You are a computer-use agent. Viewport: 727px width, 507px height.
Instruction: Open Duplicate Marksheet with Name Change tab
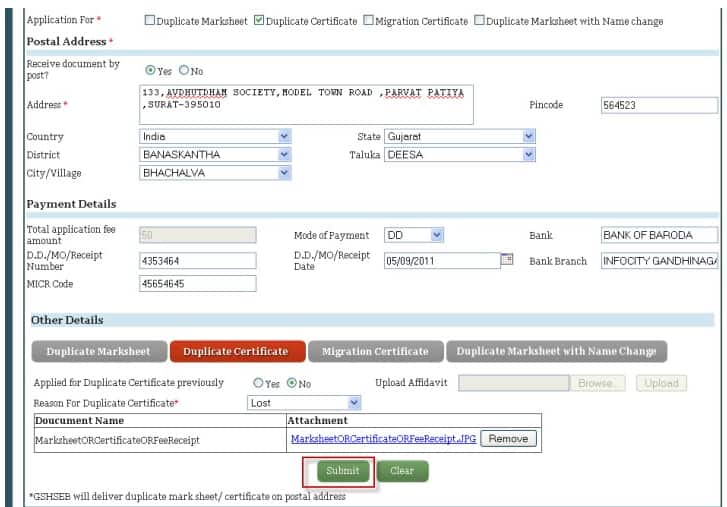pos(556,351)
